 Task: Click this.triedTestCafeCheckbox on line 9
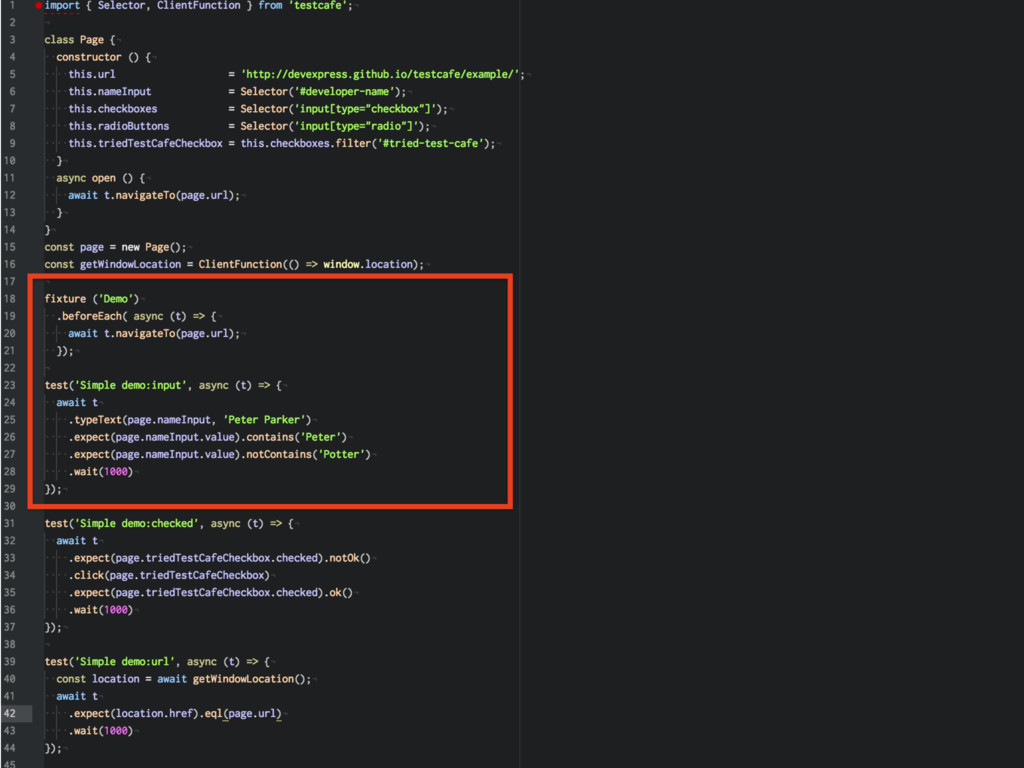click(146, 143)
